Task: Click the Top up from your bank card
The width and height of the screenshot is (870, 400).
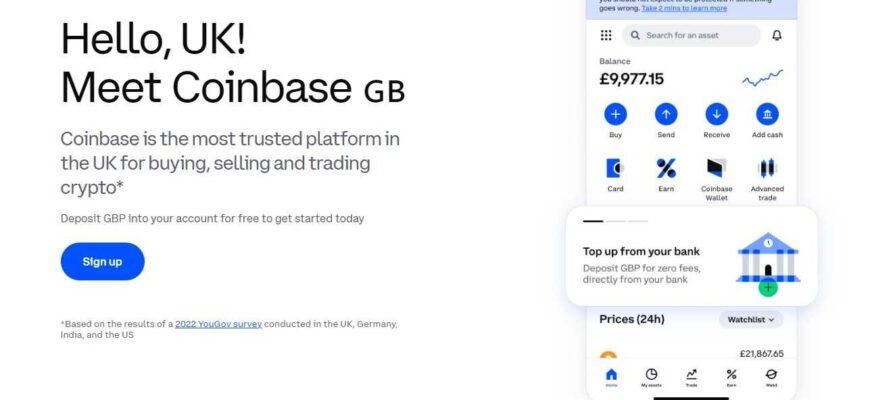Action: (691, 257)
